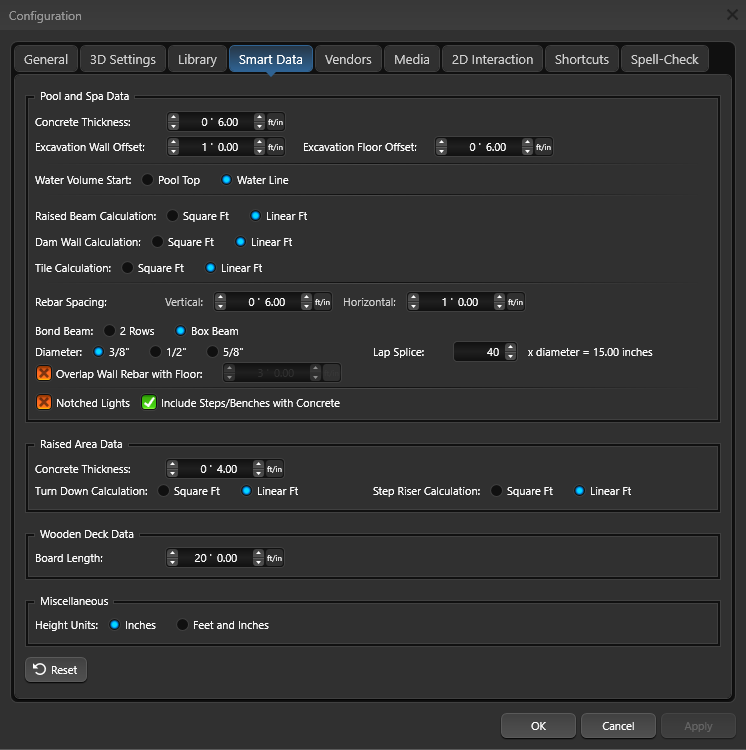Select Pool Top for Water Volume Start
Image resolution: width=746 pixels, height=750 pixels.
148,180
